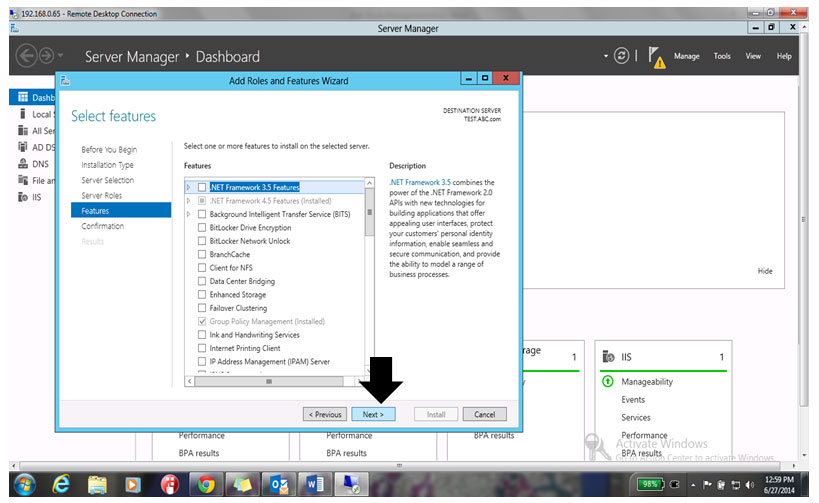Check the BitLocker Drive Encryption checkbox

click(202, 228)
